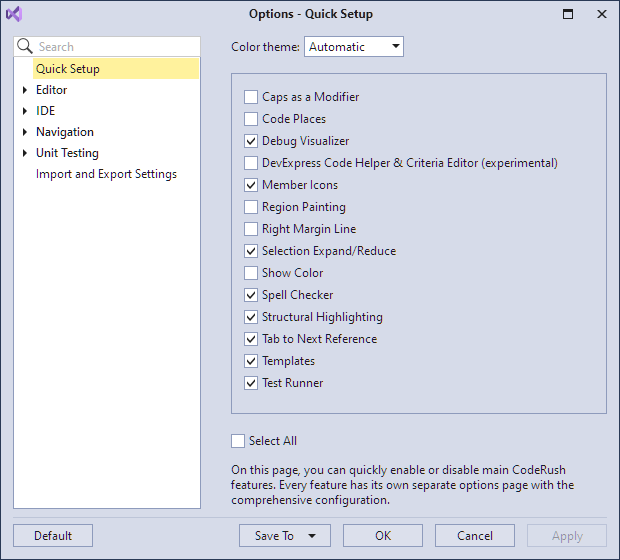Click the 'Options - Quick Setup' title

click(311, 14)
